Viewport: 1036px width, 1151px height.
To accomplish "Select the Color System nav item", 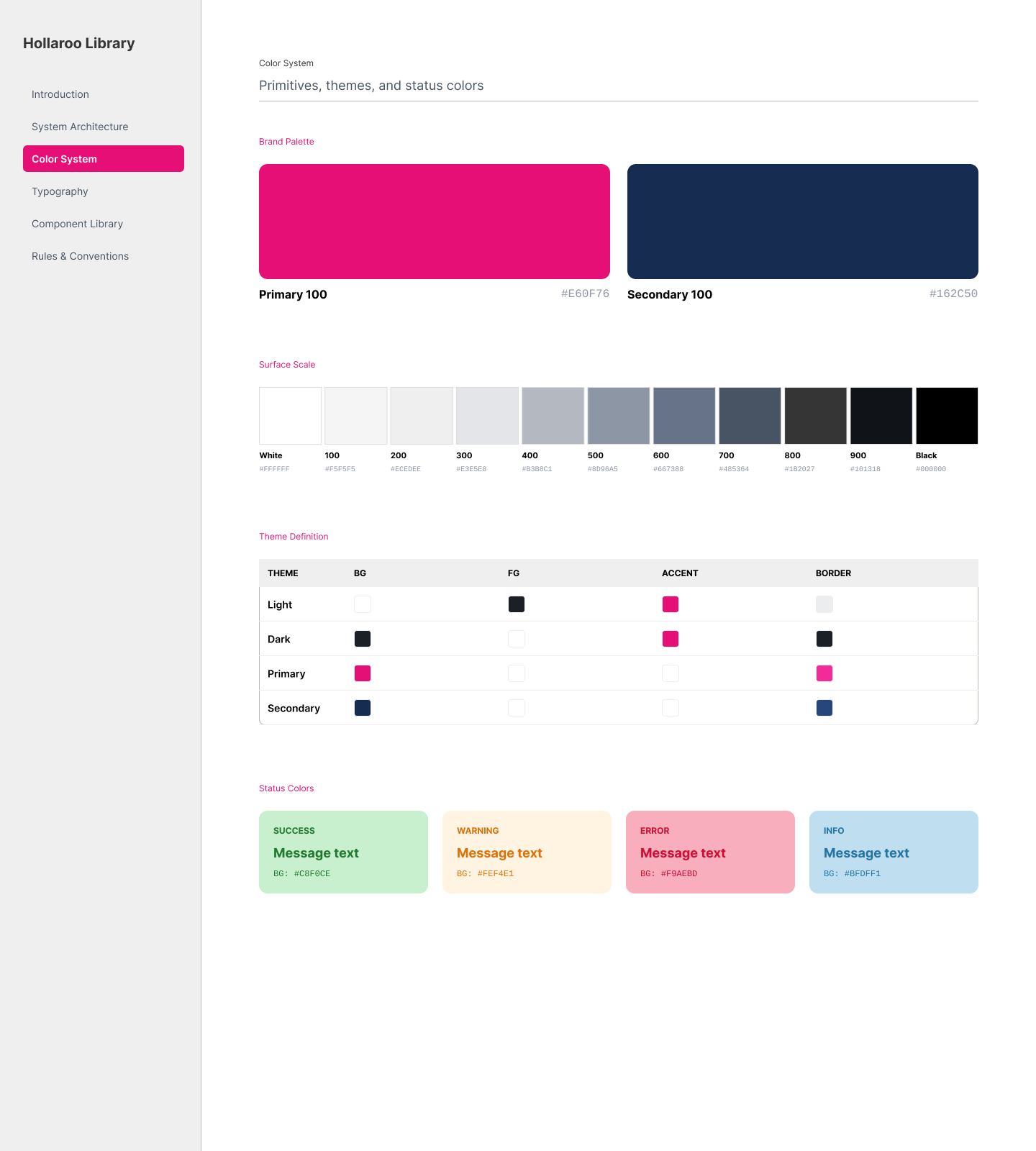I will click(x=104, y=159).
